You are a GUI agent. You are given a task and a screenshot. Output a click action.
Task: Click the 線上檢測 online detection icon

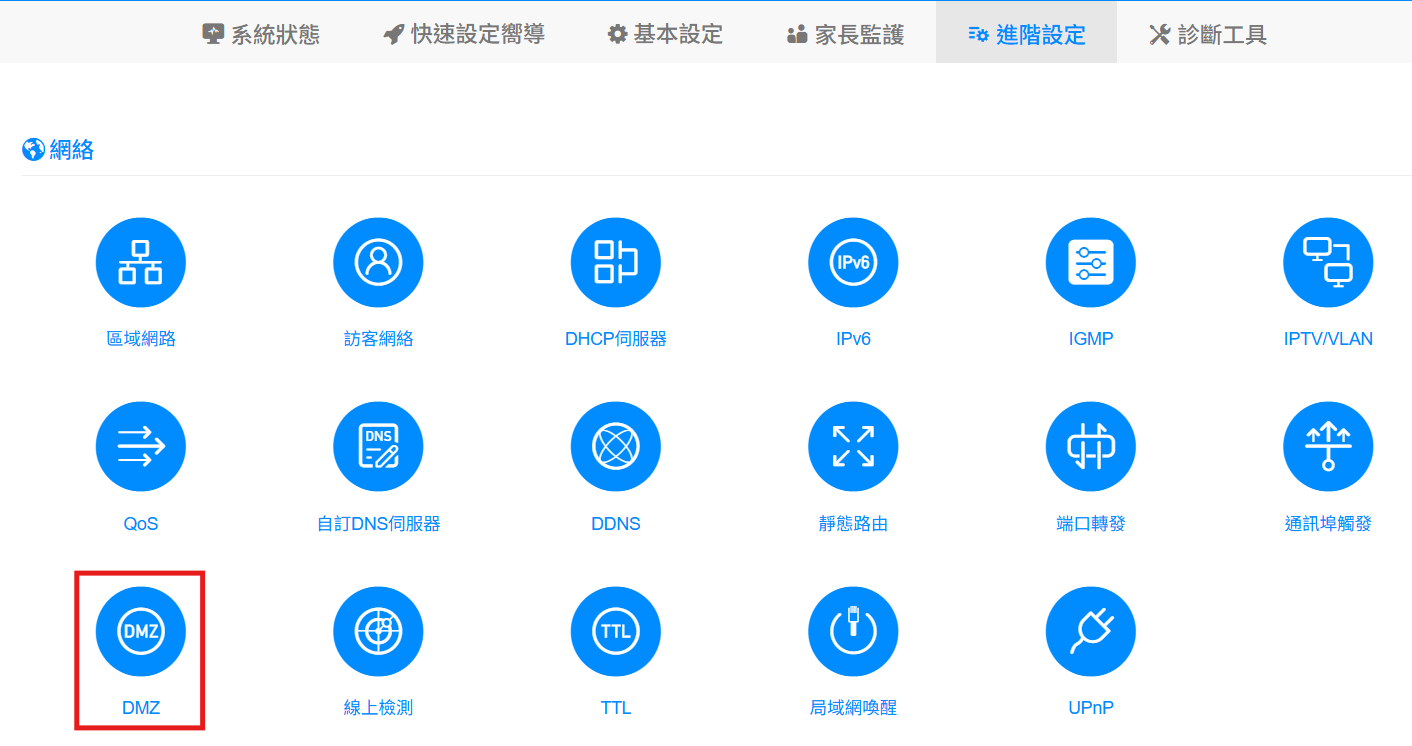click(x=378, y=631)
